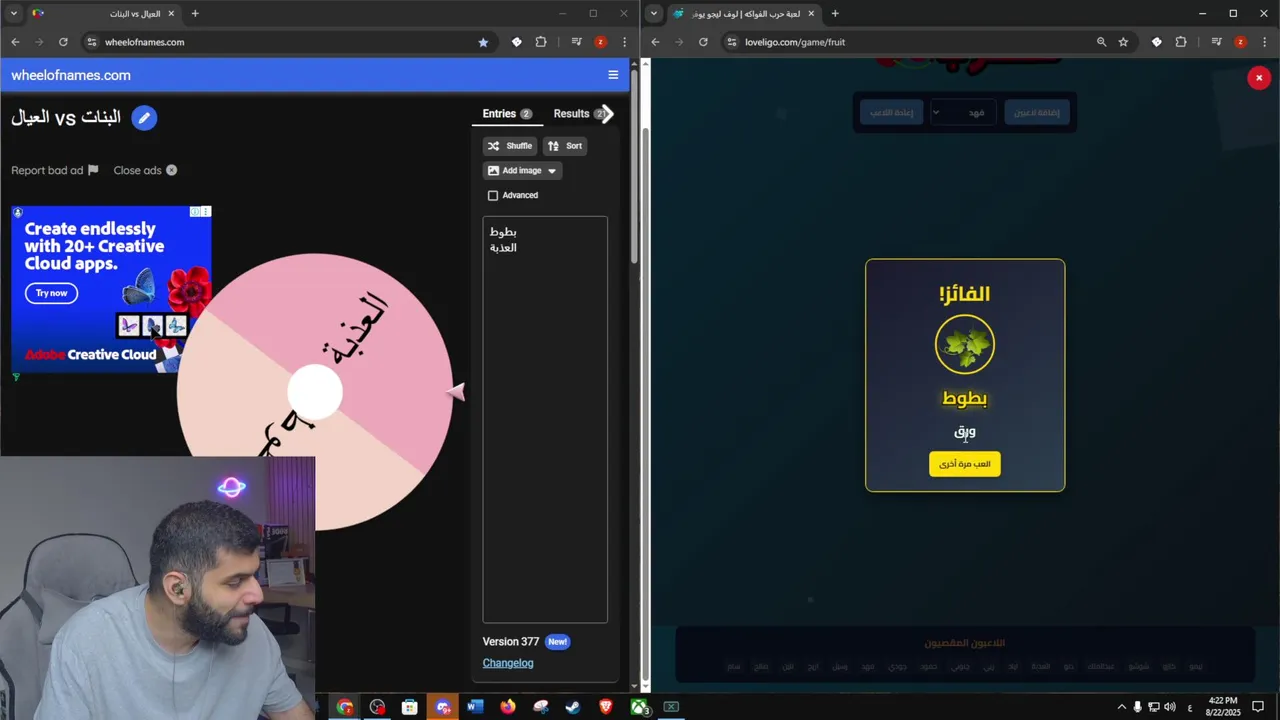Open Word from the taskbar

point(475,707)
